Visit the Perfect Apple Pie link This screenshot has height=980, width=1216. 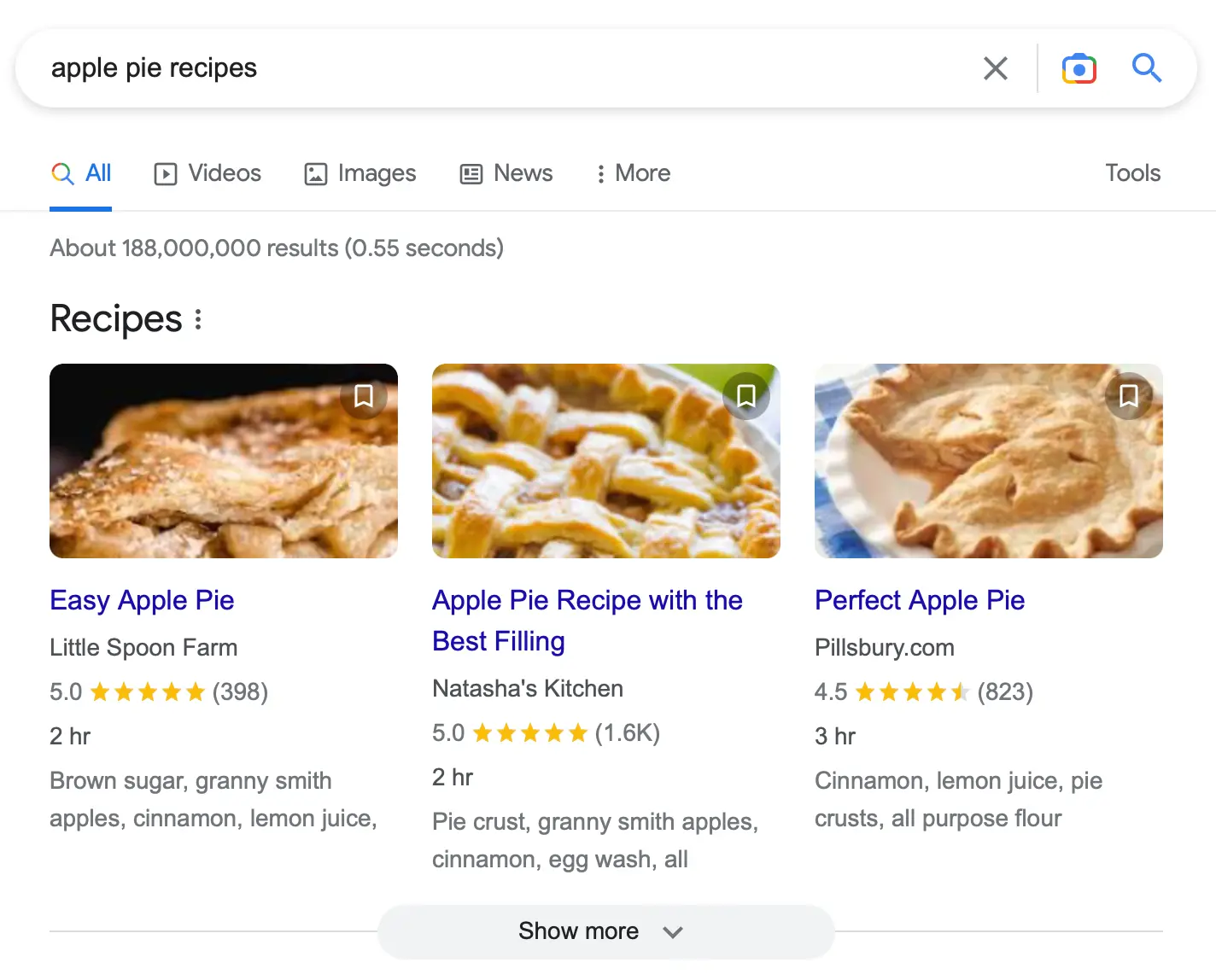click(x=920, y=600)
